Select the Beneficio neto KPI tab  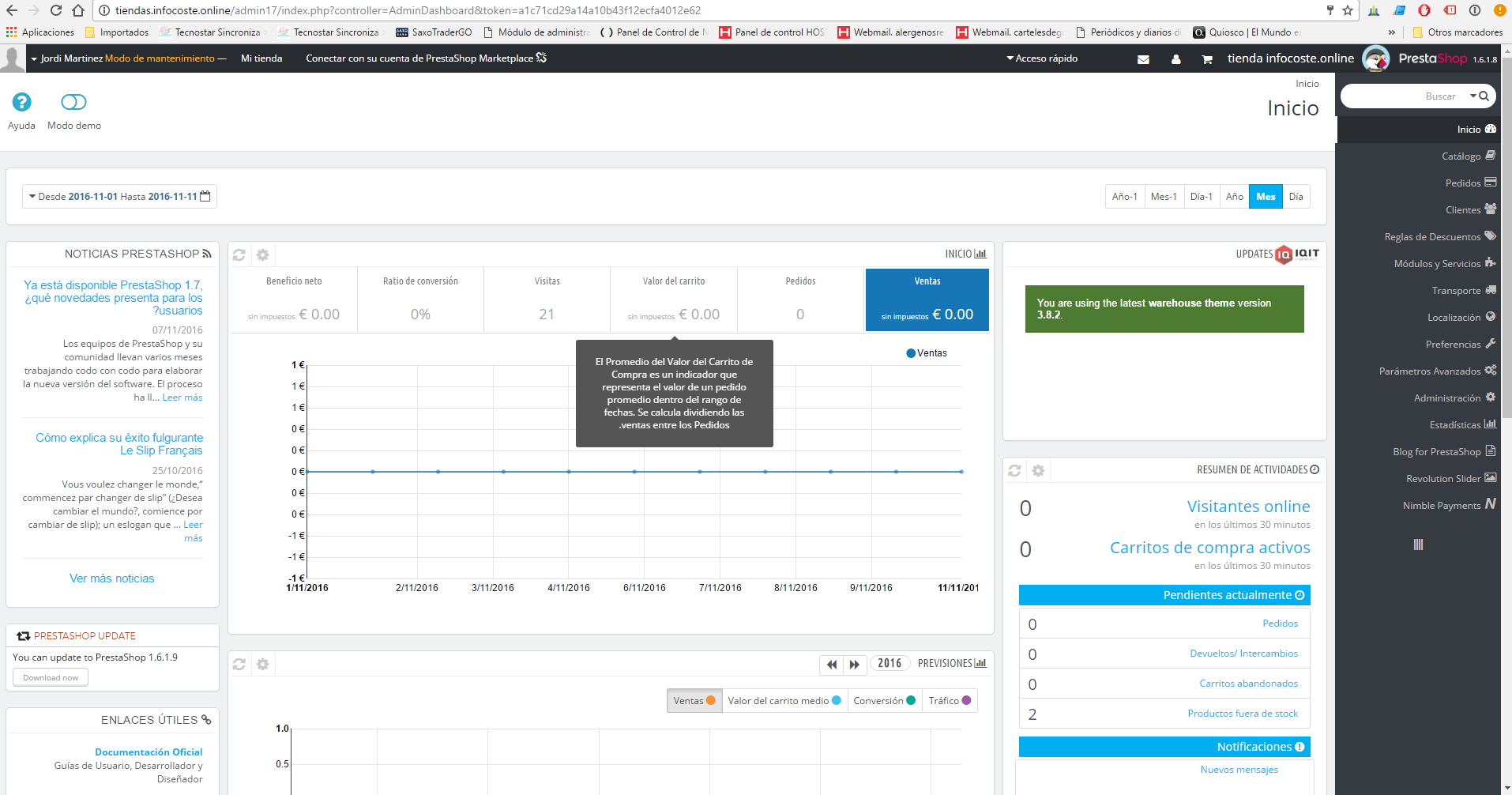point(294,300)
